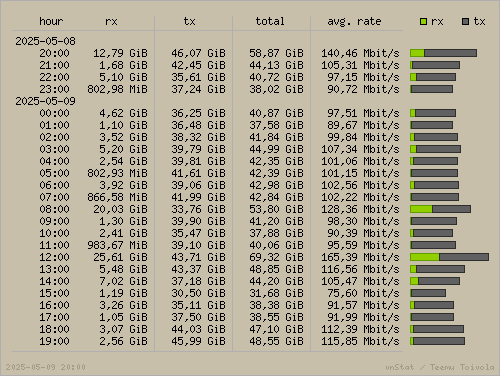Viewport: 500px width, 376px height.
Task: Click the date label 2025-05-08
Action: pyautogui.click(x=45, y=41)
